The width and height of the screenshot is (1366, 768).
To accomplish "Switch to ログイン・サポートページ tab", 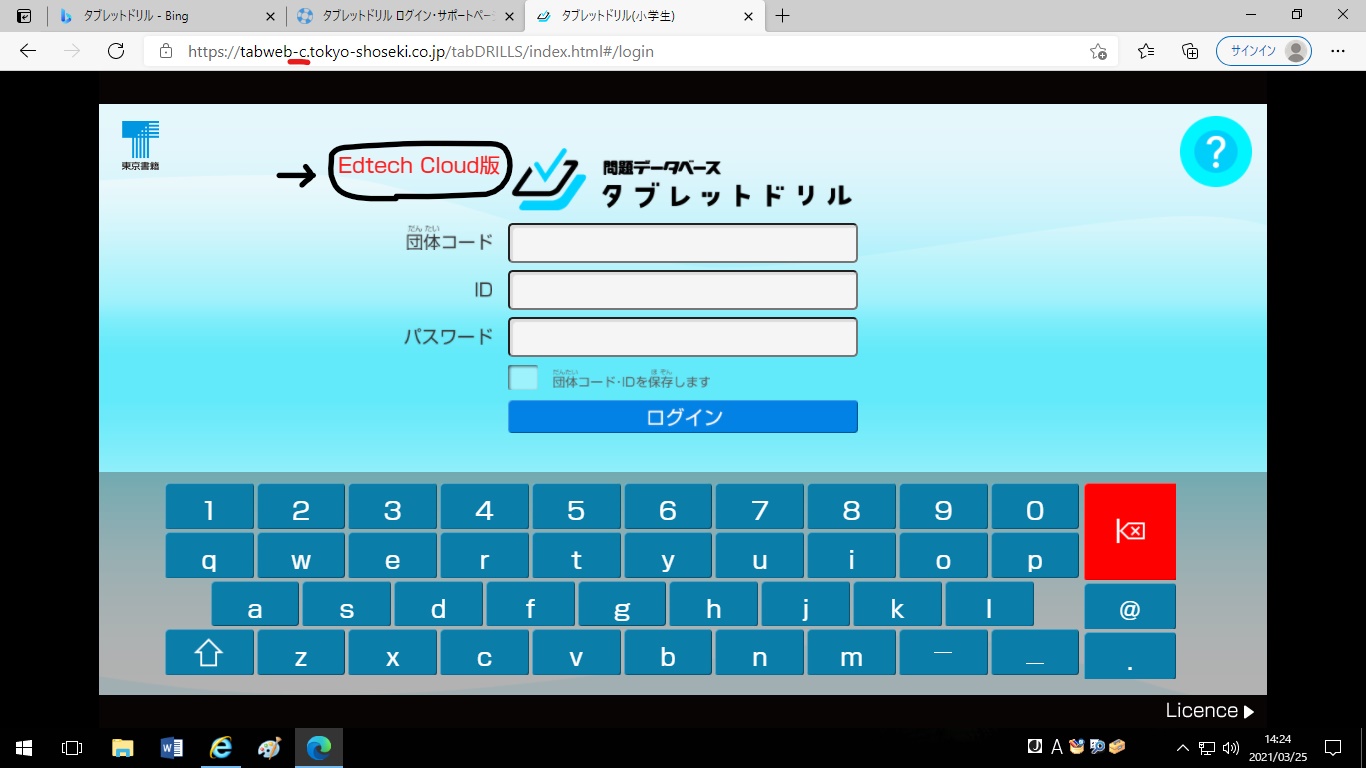I will coord(406,16).
